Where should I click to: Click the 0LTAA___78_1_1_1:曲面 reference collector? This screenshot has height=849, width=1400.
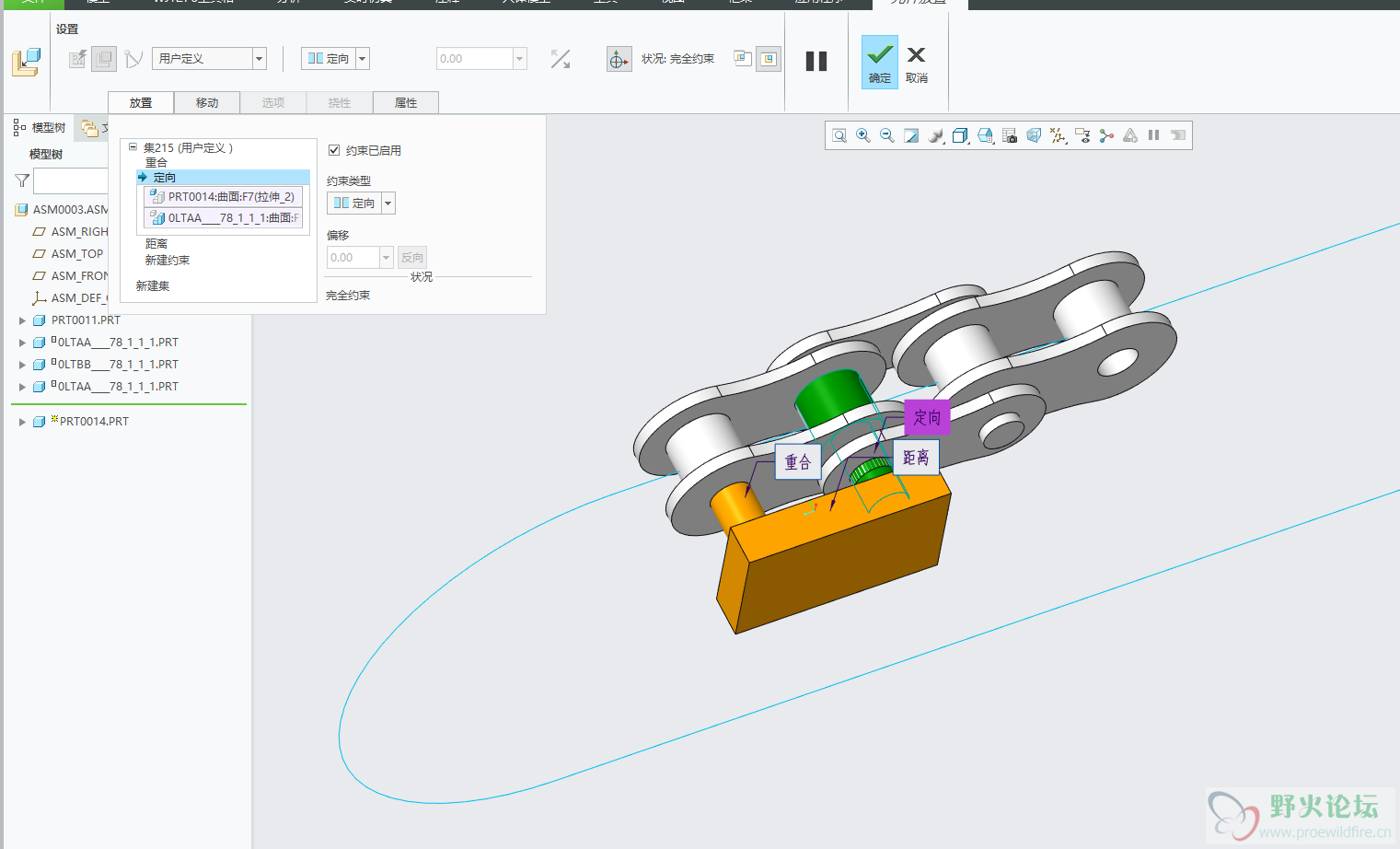224,218
